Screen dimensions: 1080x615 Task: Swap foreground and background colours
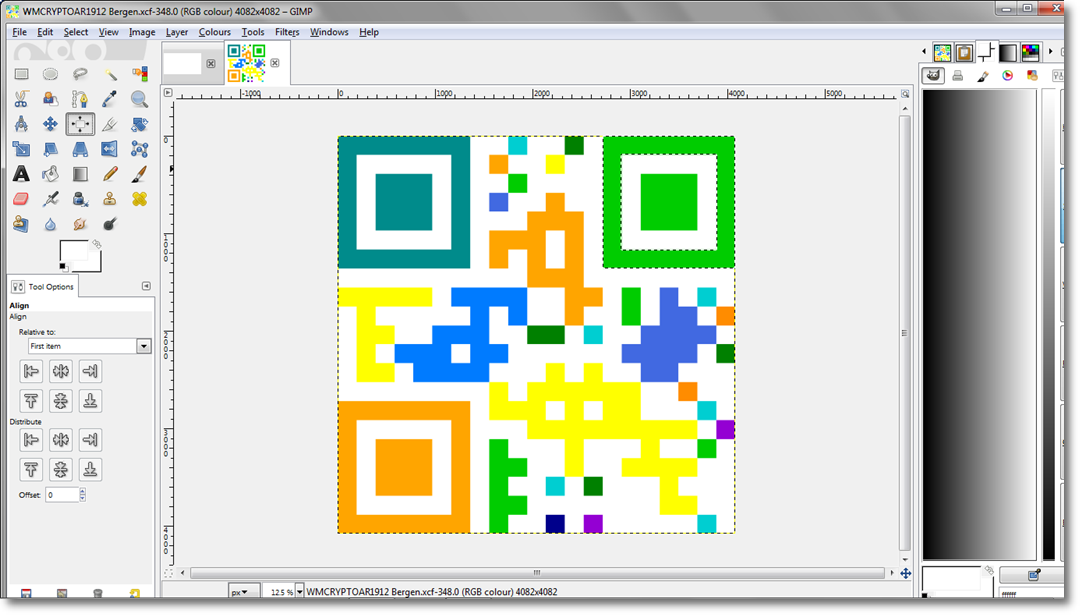[x=97, y=244]
